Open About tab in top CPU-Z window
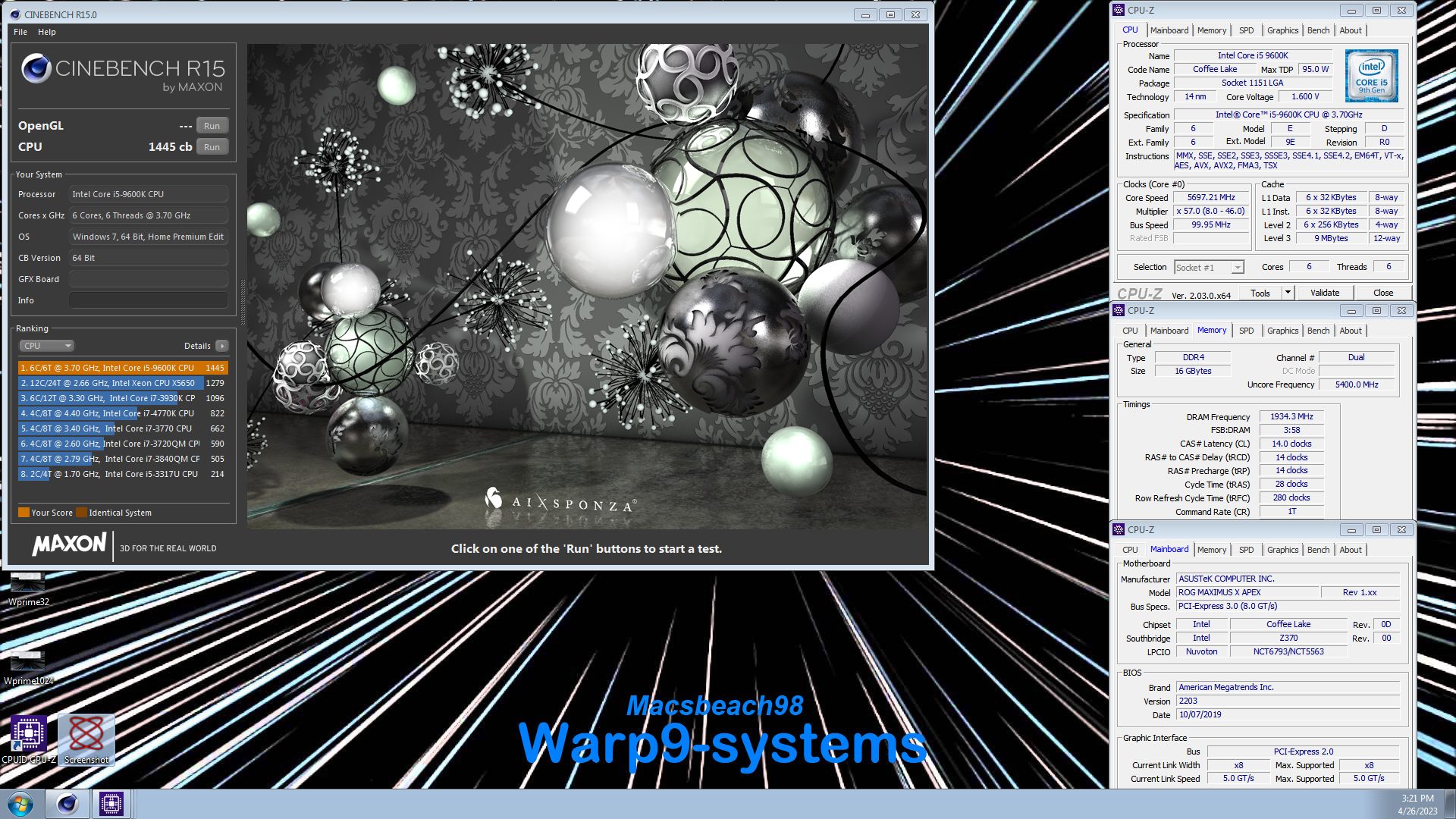 pyautogui.click(x=1351, y=30)
